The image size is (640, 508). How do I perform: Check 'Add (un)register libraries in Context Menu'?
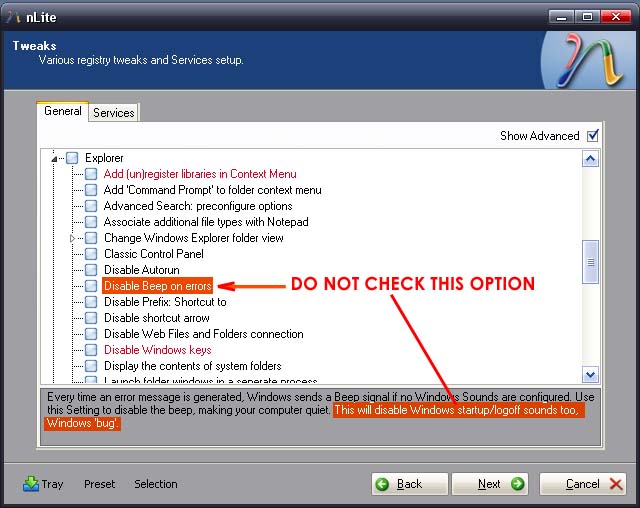pos(91,174)
